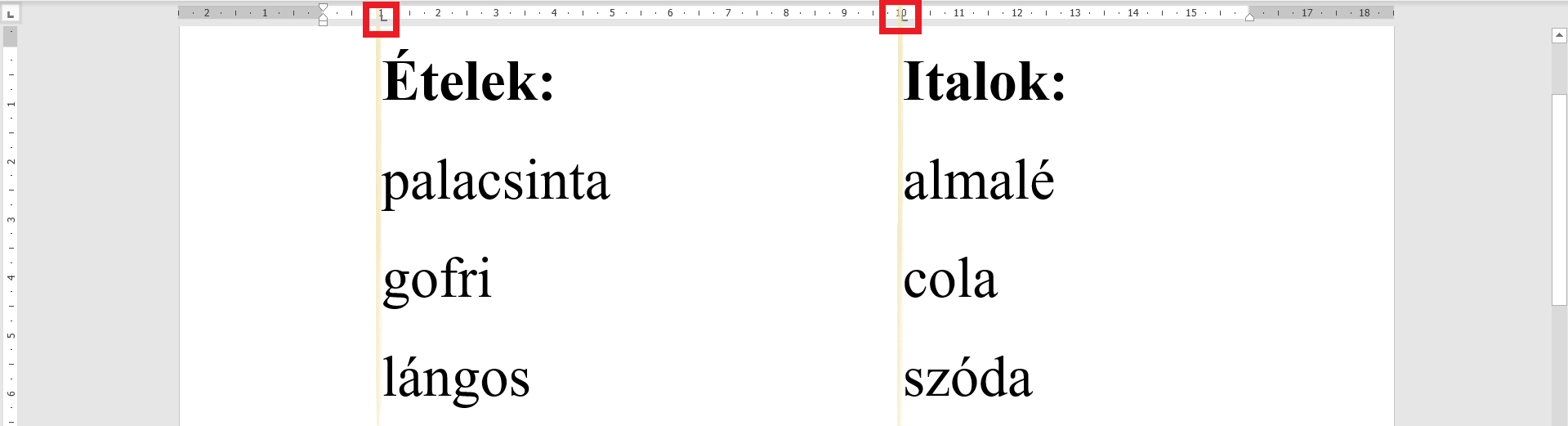Click the 3 mark on the vertical ruler
Viewport: 1568px width, 426px height.
pos(11,219)
